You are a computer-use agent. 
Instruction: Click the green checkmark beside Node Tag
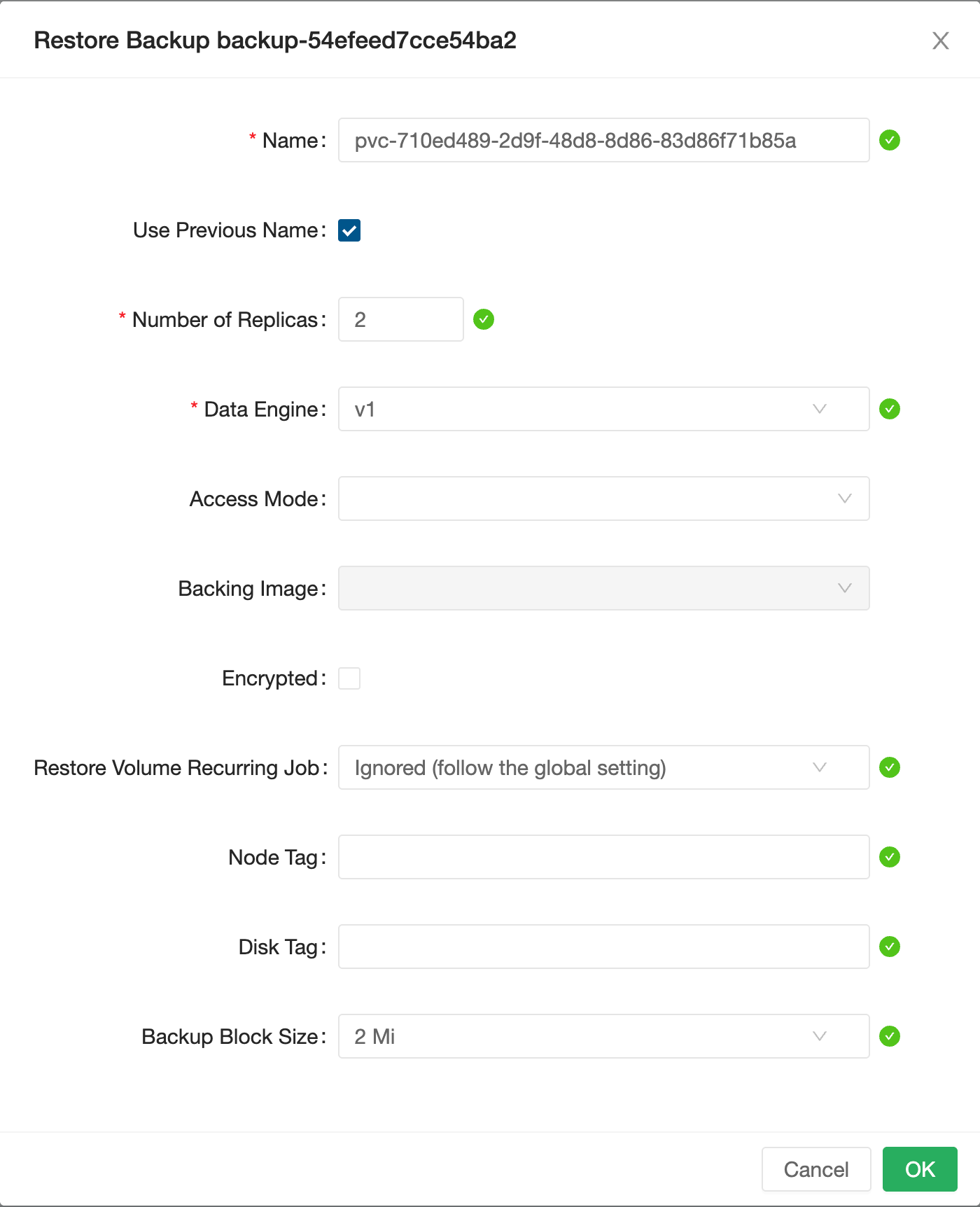890,857
